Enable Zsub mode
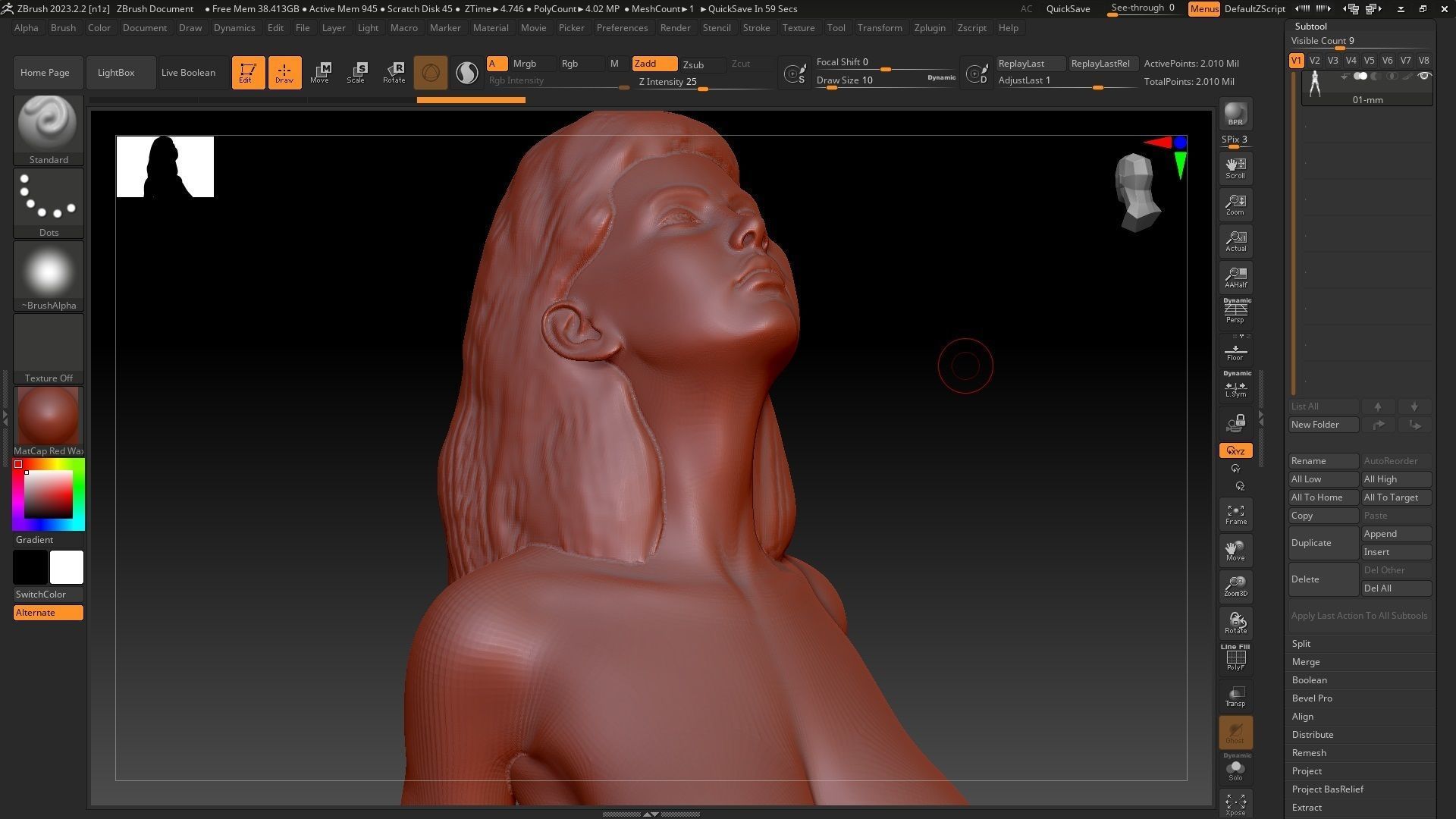1456x819 pixels. point(701,64)
